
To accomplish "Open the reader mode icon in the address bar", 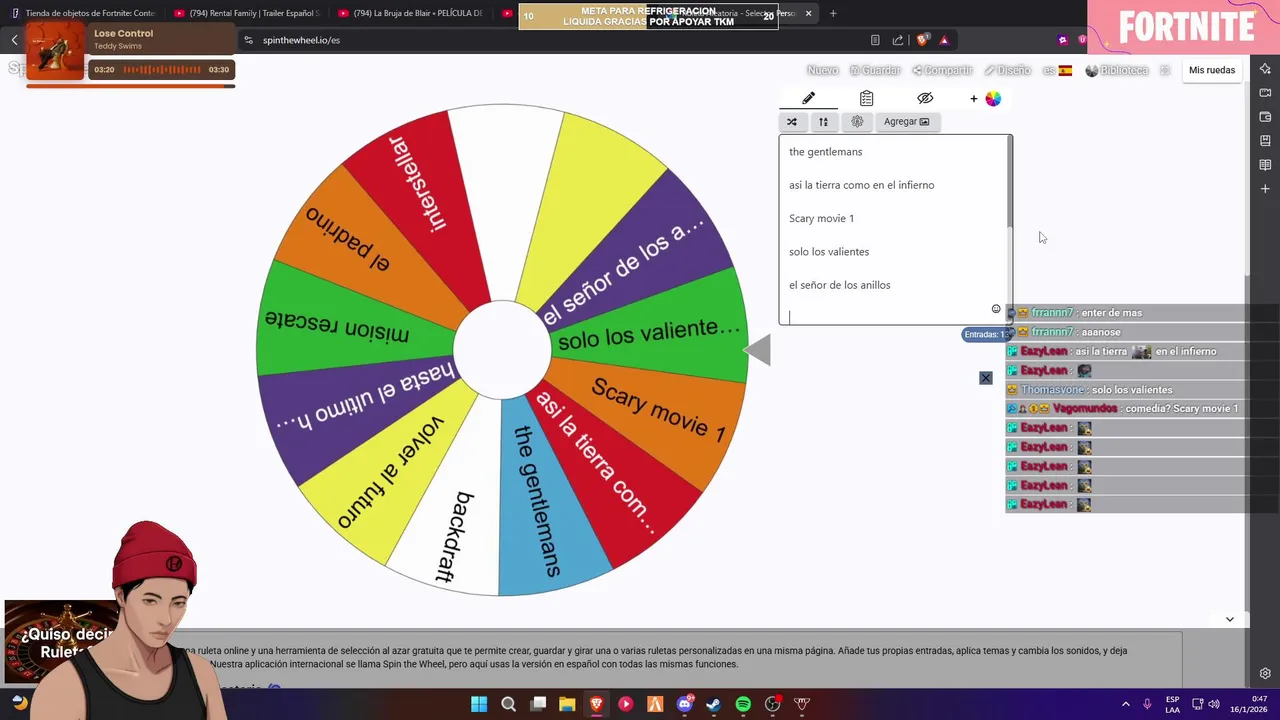I will tap(875, 40).
